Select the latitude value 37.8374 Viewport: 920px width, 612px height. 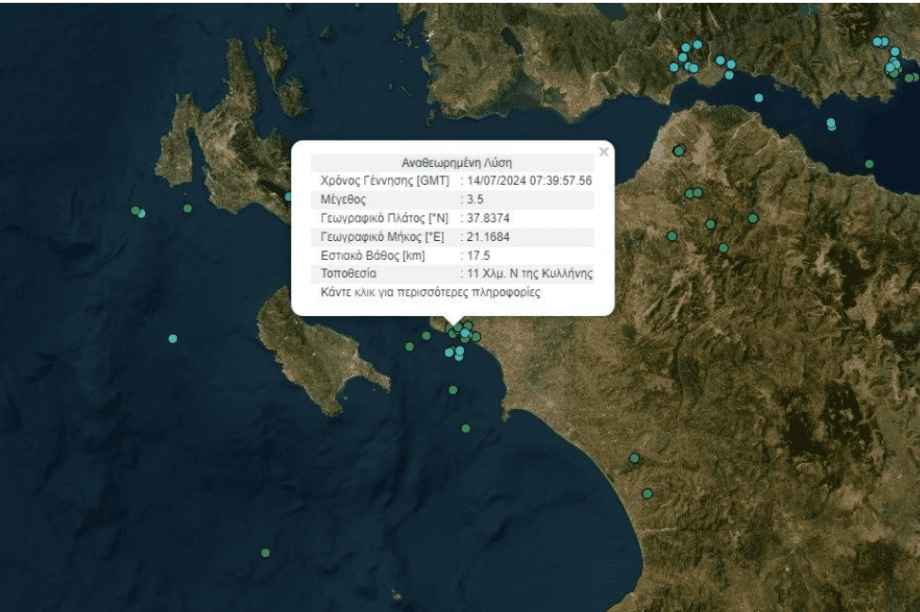coord(486,218)
